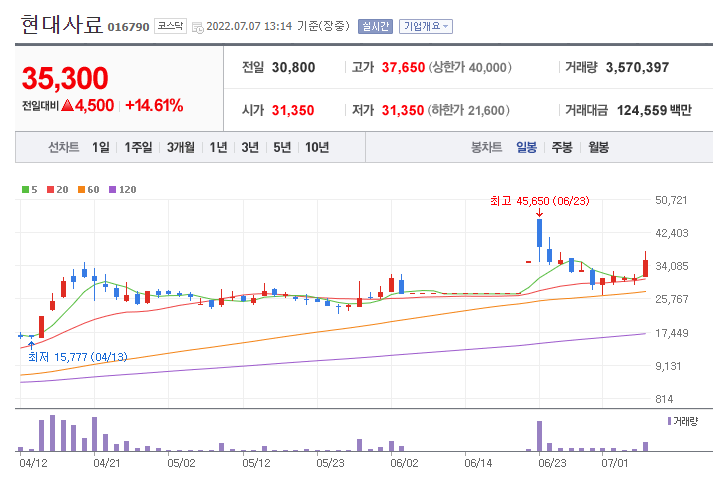Click the purple 거래량 volume legend marker
The height and width of the screenshot is (479, 713).
[669, 421]
